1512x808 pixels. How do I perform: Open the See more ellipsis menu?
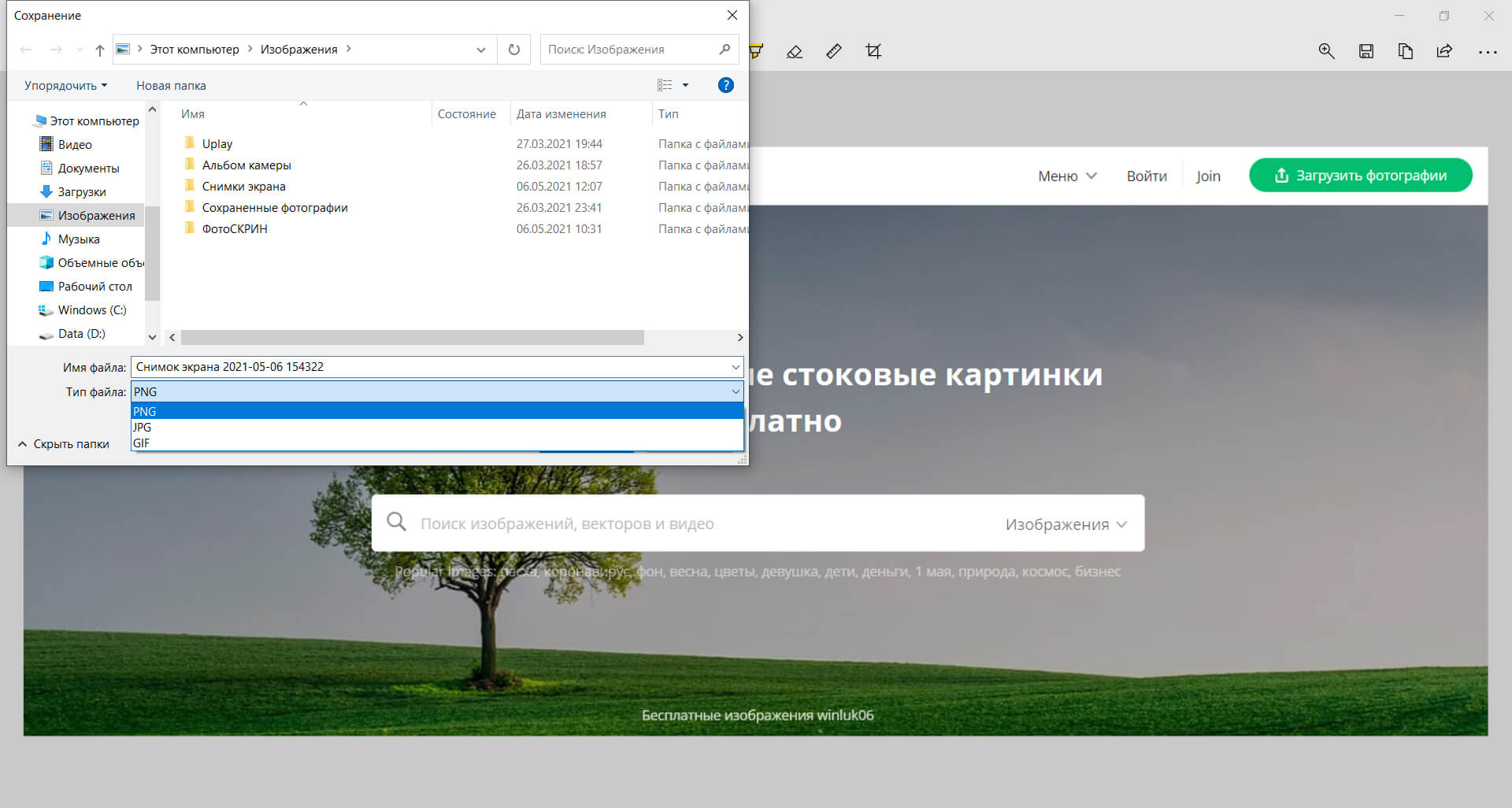(x=1488, y=50)
